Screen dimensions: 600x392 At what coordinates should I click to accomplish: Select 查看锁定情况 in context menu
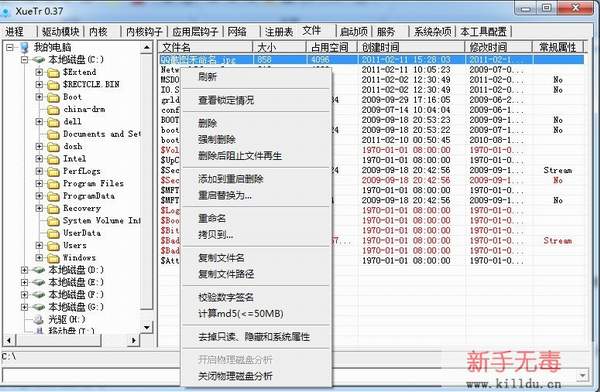click(x=256, y=100)
